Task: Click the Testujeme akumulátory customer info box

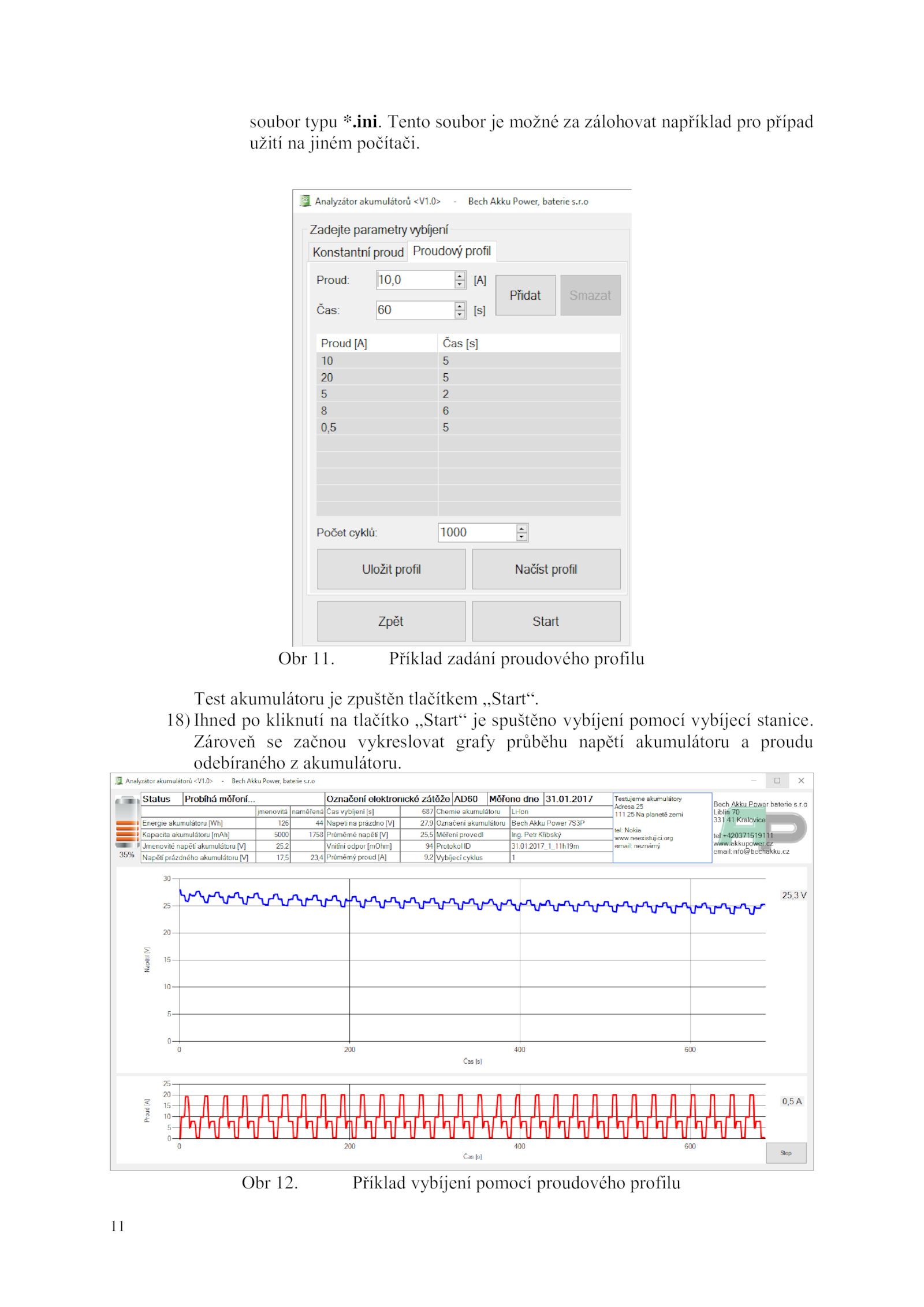Action: click(x=662, y=827)
